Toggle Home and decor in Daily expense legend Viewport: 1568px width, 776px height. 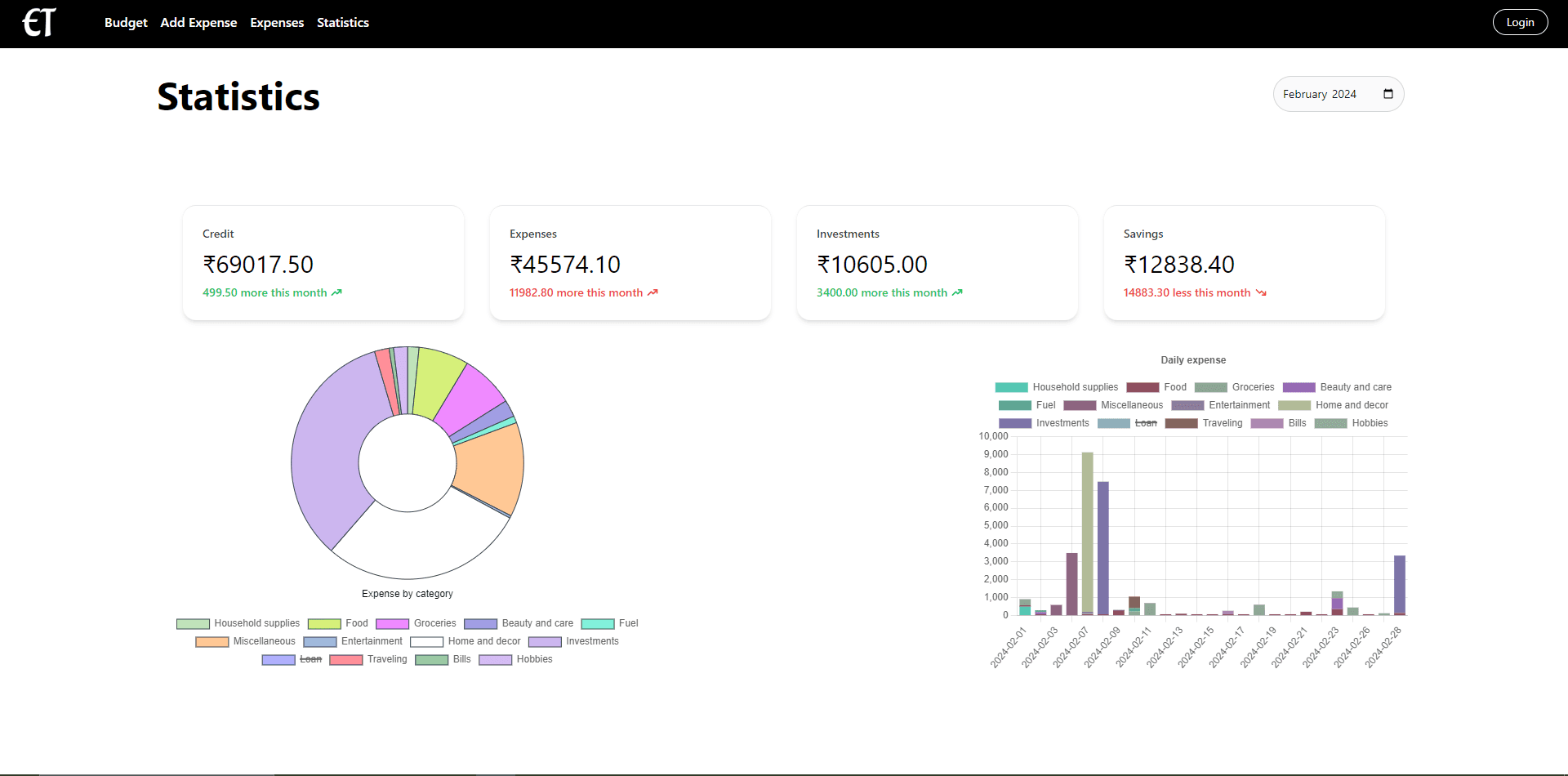point(1351,405)
